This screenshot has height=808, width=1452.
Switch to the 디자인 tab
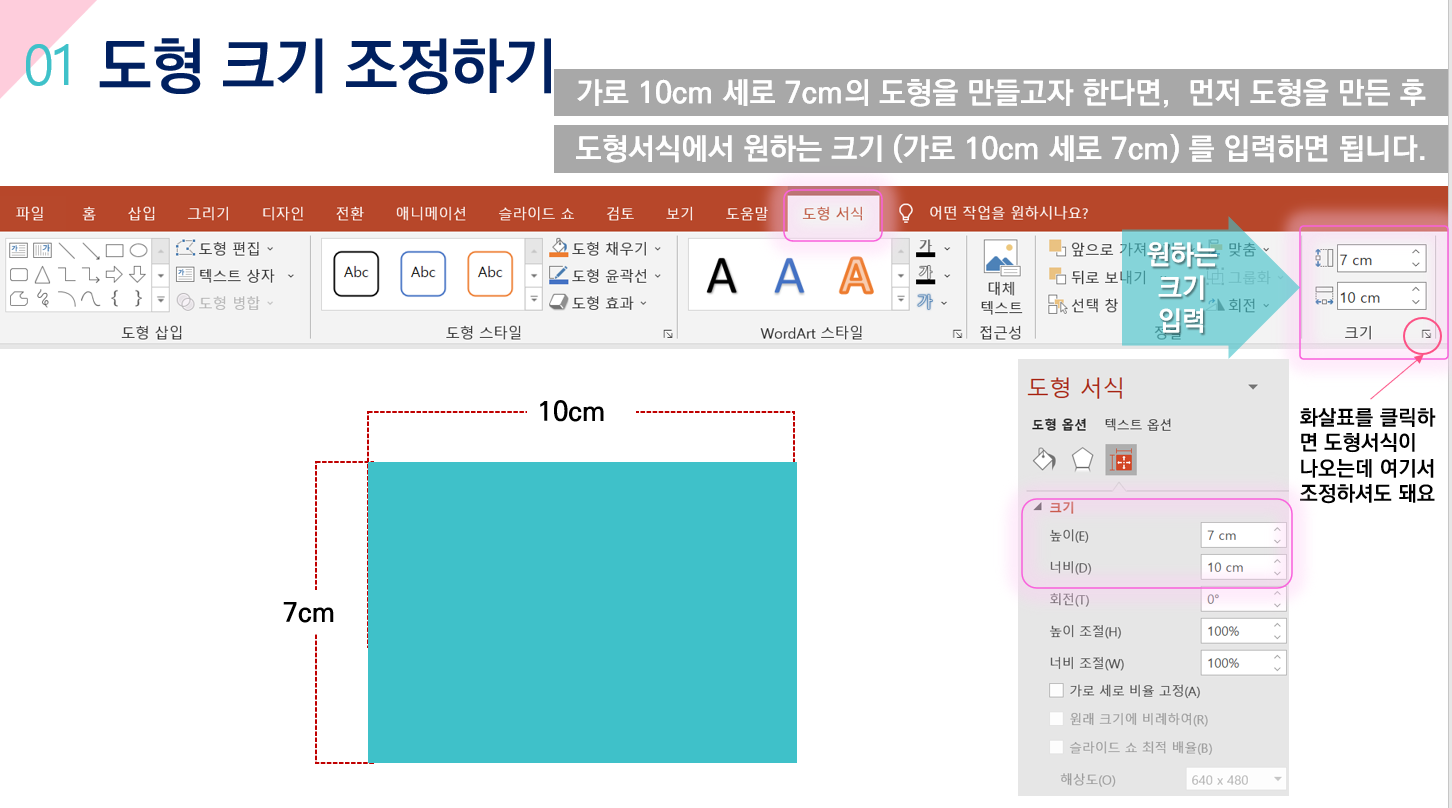283,213
